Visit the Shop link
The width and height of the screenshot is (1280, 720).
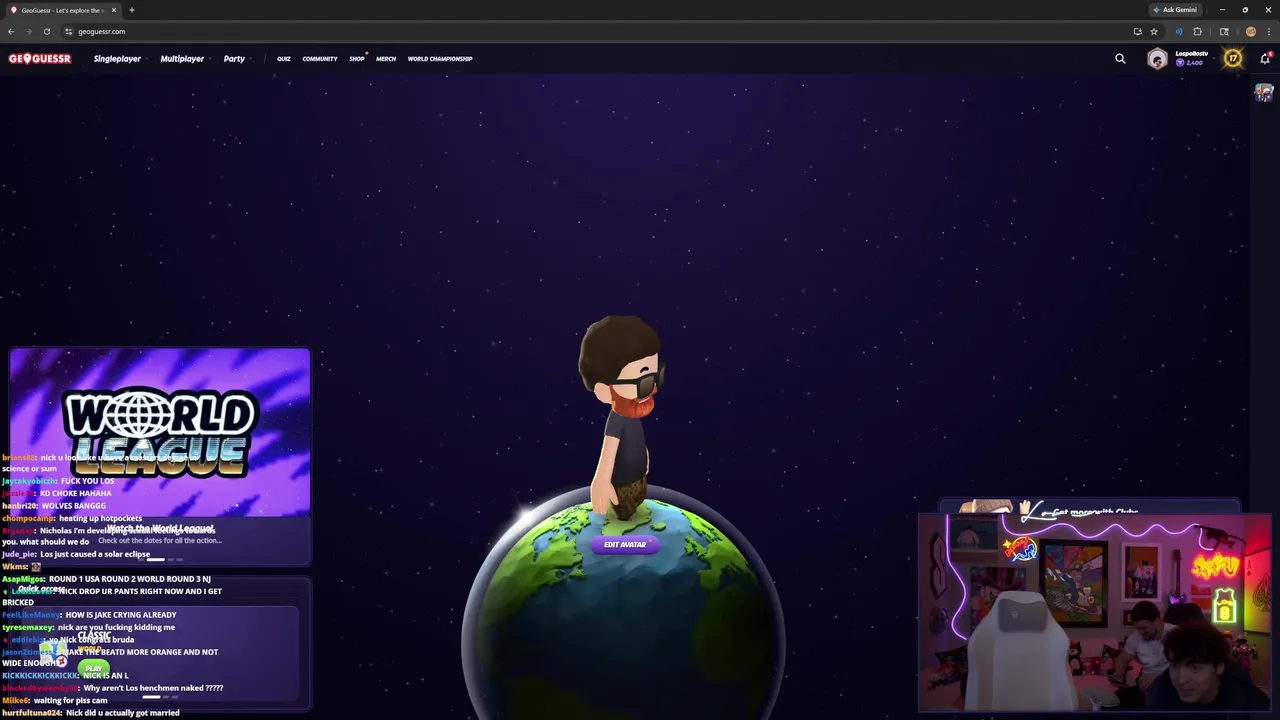click(357, 59)
